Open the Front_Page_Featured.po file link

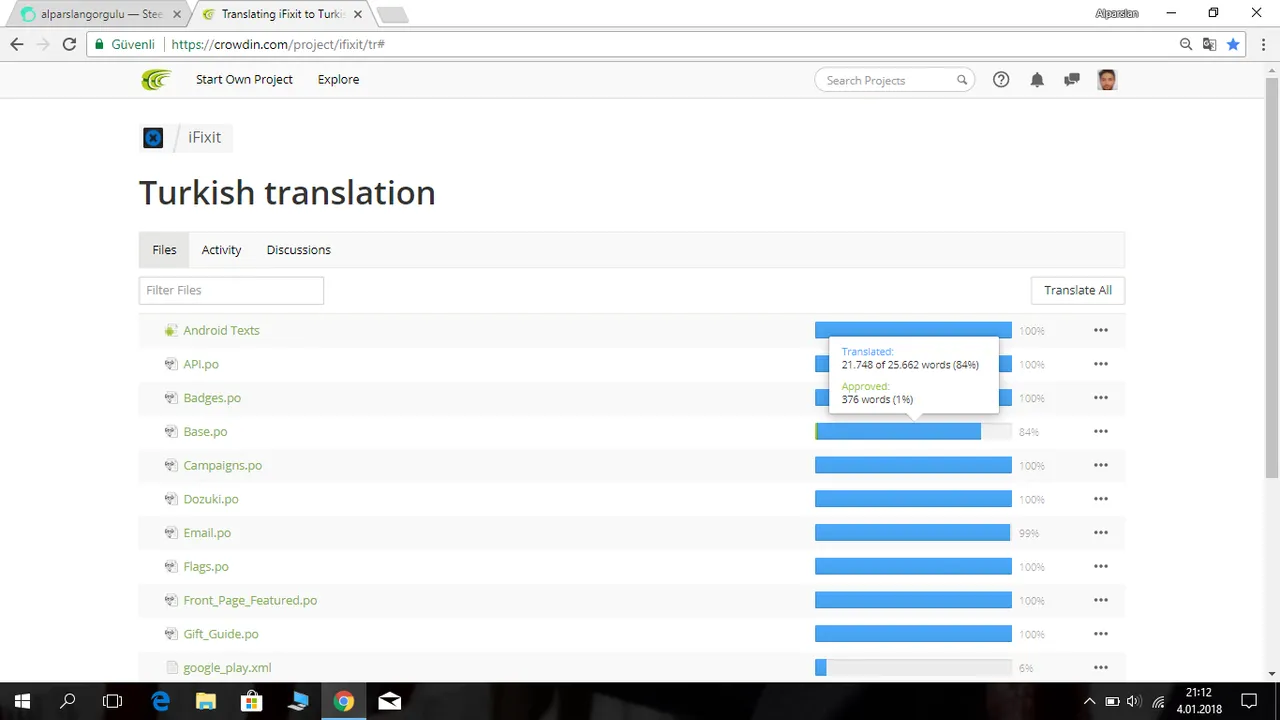point(250,600)
